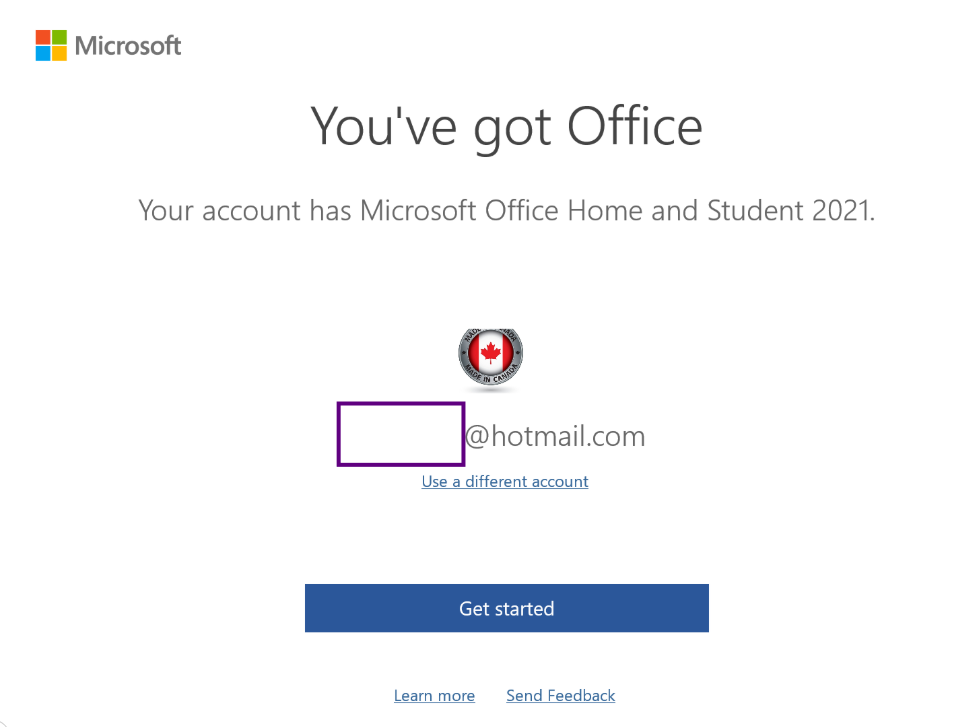Open the Use a different account link
This screenshot has width=963, height=727.
[x=505, y=481]
